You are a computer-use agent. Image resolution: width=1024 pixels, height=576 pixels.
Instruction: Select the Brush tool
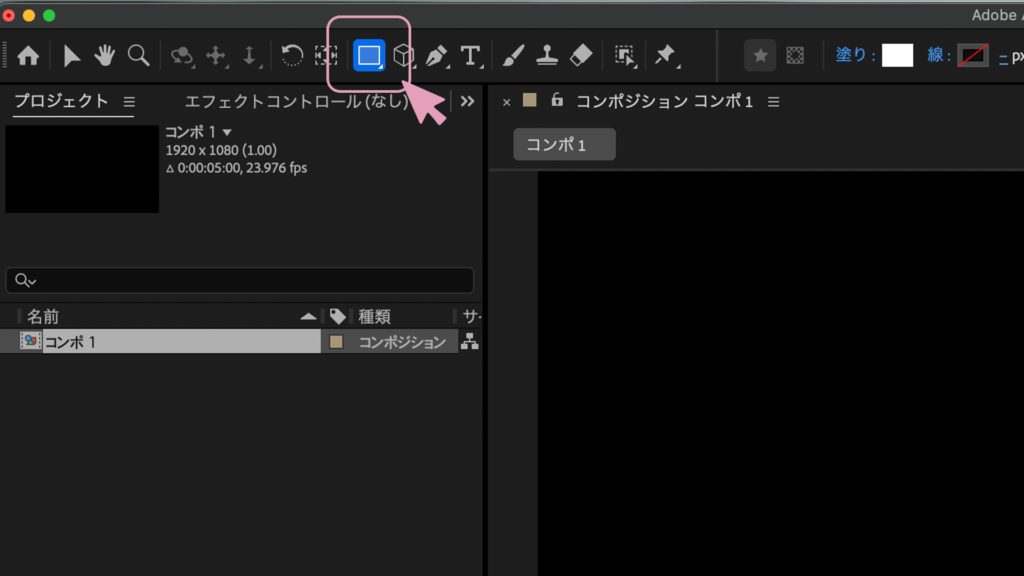pos(513,56)
